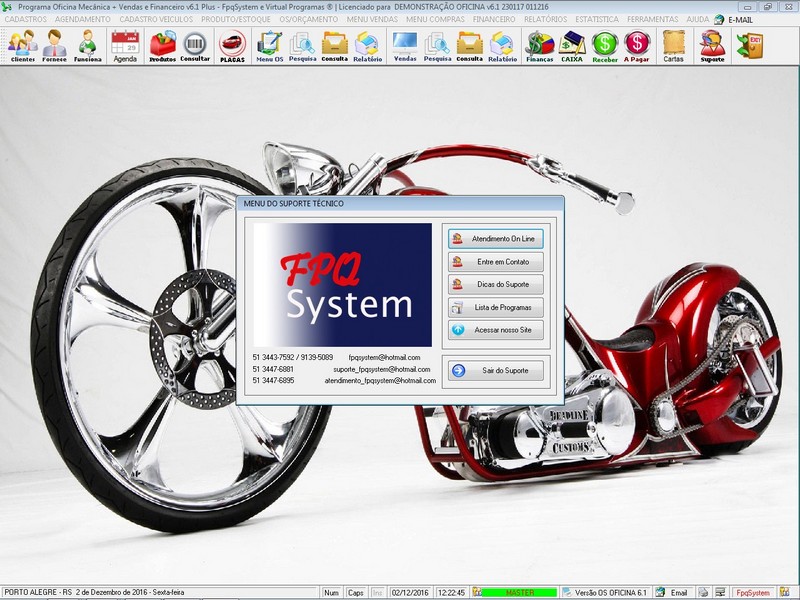Click the Acessar nosso Site button
Image resolution: width=800 pixels, height=600 pixels.
[496, 330]
